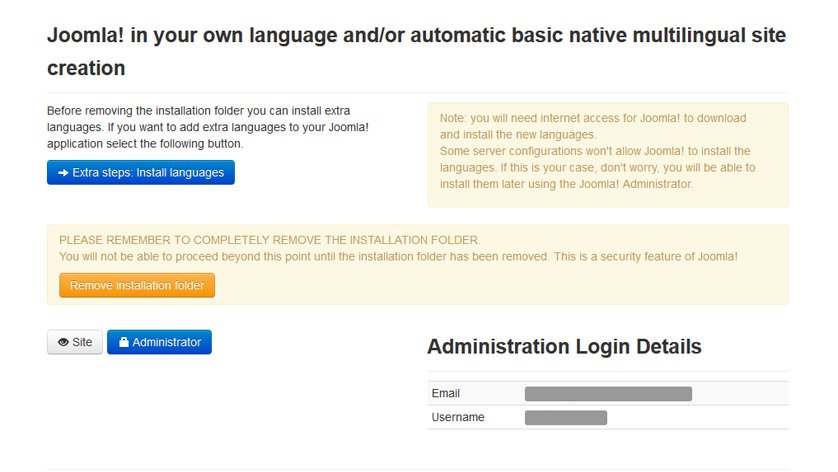Select the Username label in login details
The height and width of the screenshot is (472, 838).
(458, 417)
